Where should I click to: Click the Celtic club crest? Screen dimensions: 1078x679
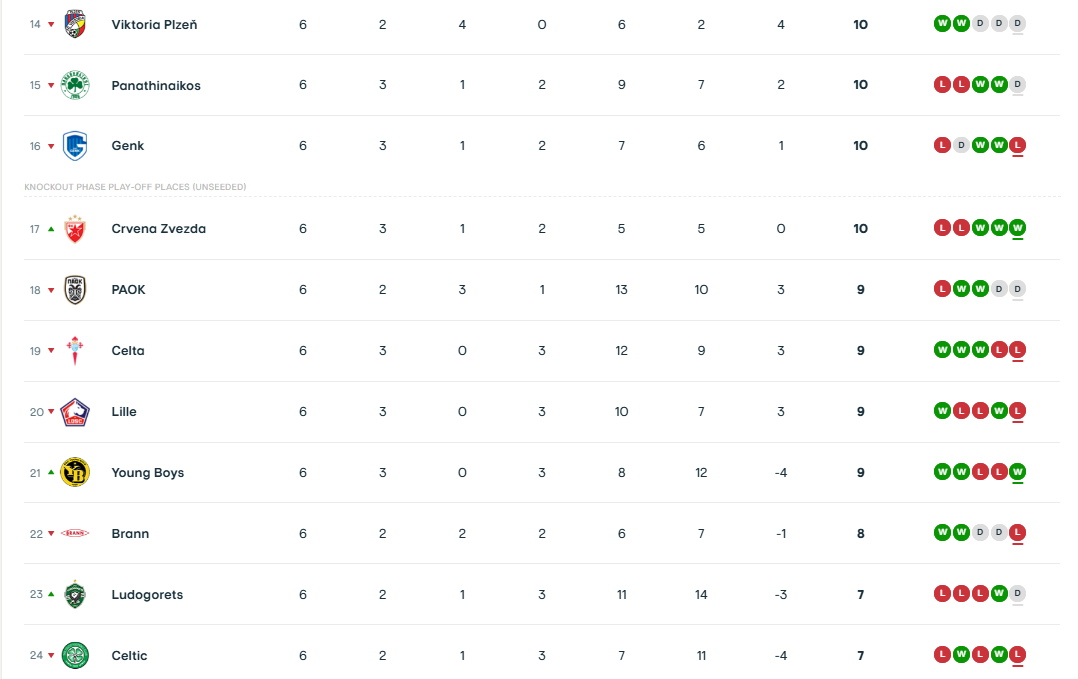point(75,656)
